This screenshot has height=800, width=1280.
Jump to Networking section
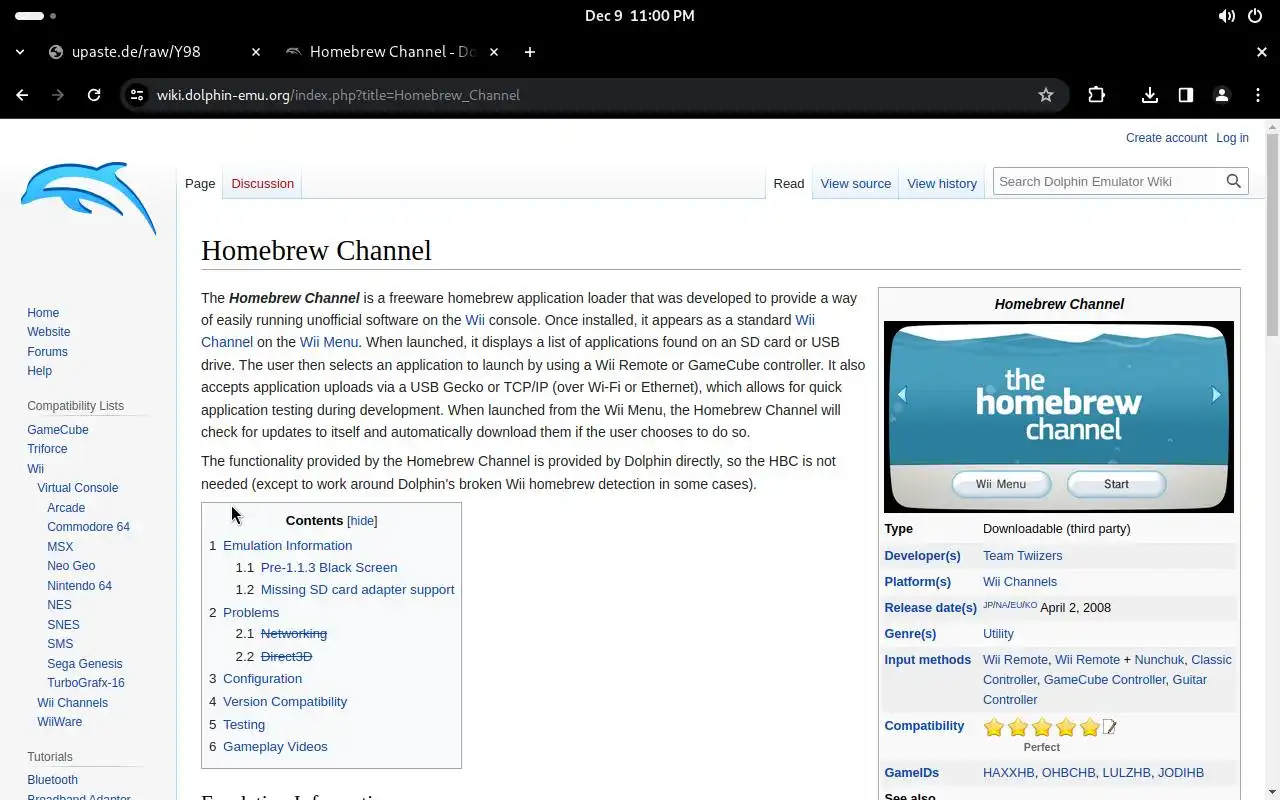click(294, 634)
